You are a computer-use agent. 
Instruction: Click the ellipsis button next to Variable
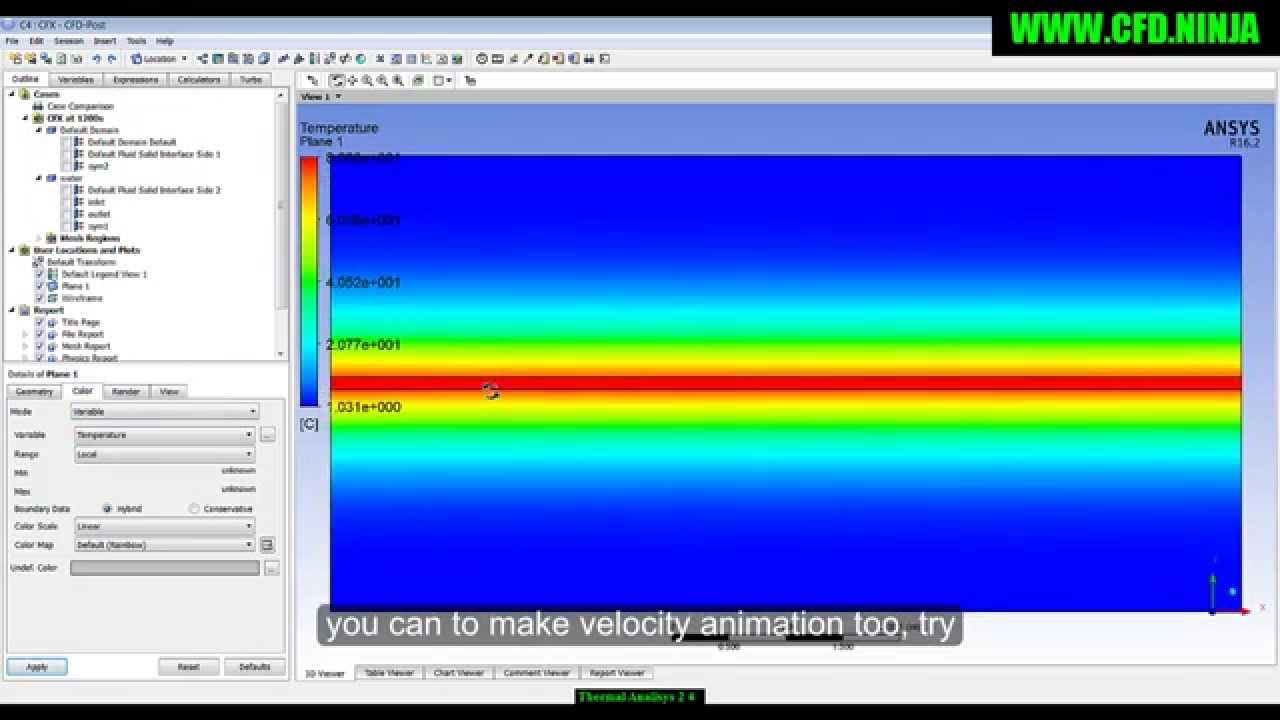pyautogui.click(x=267, y=435)
